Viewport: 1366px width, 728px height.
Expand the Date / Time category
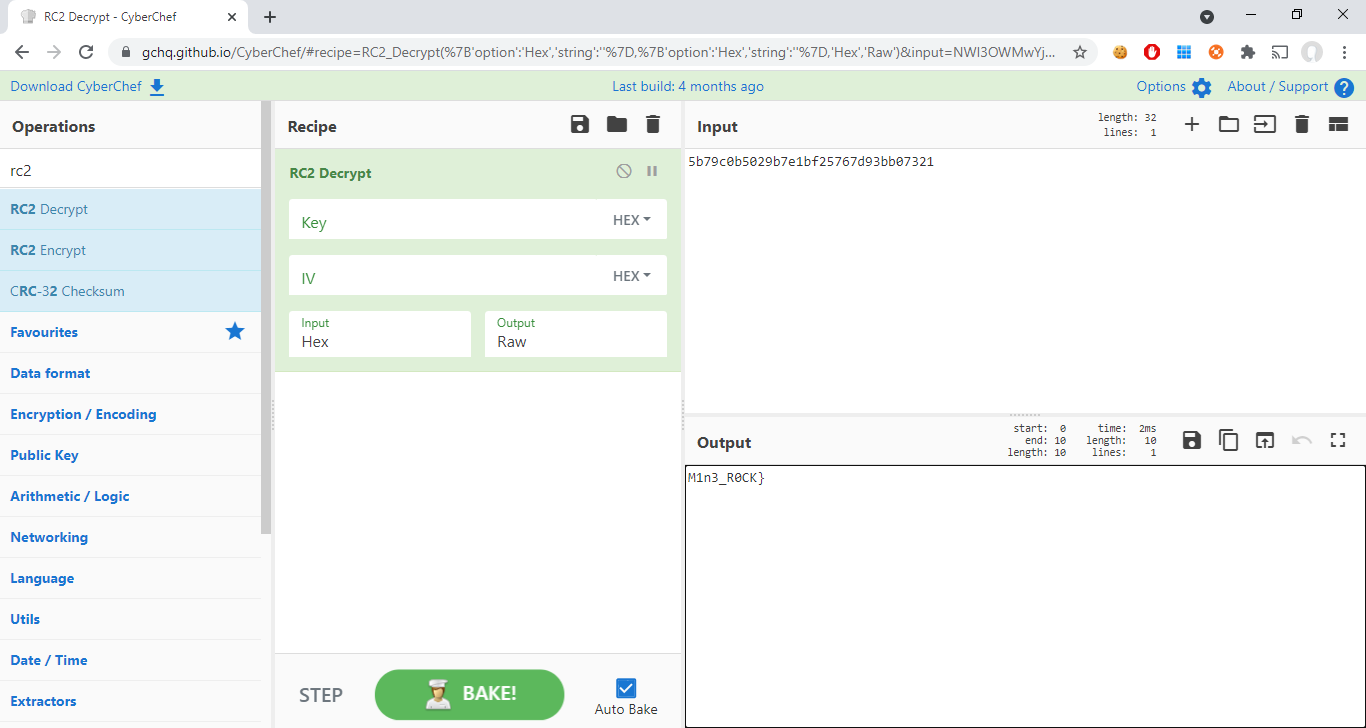tap(130, 660)
